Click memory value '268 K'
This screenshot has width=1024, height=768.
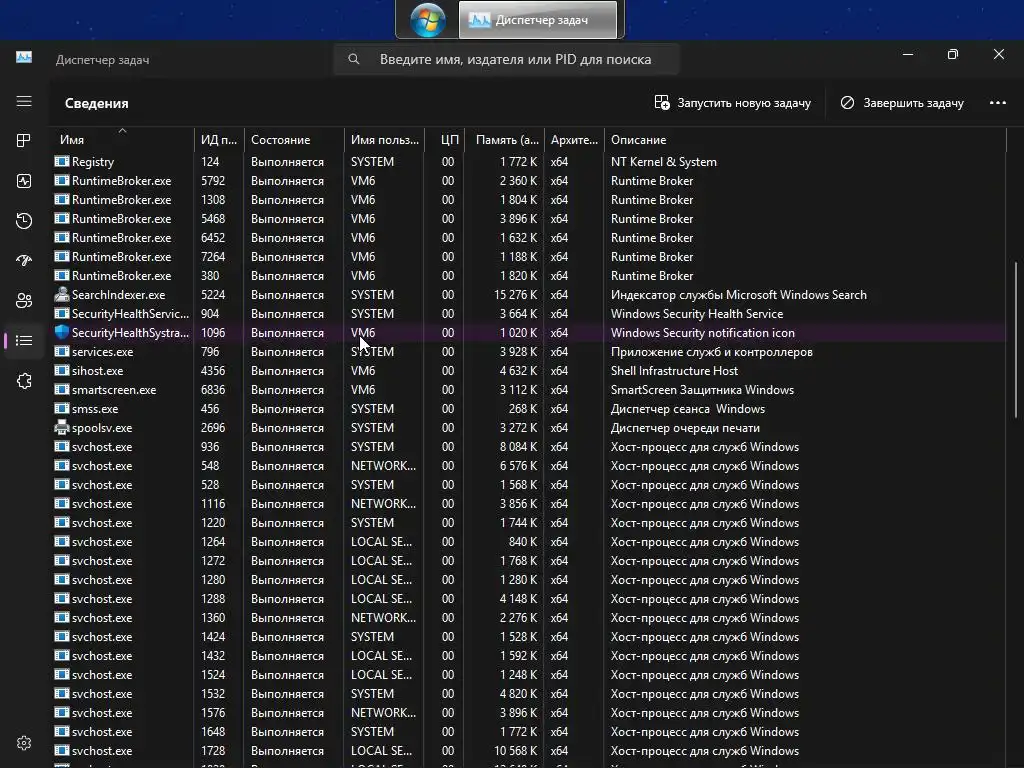point(522,408)
